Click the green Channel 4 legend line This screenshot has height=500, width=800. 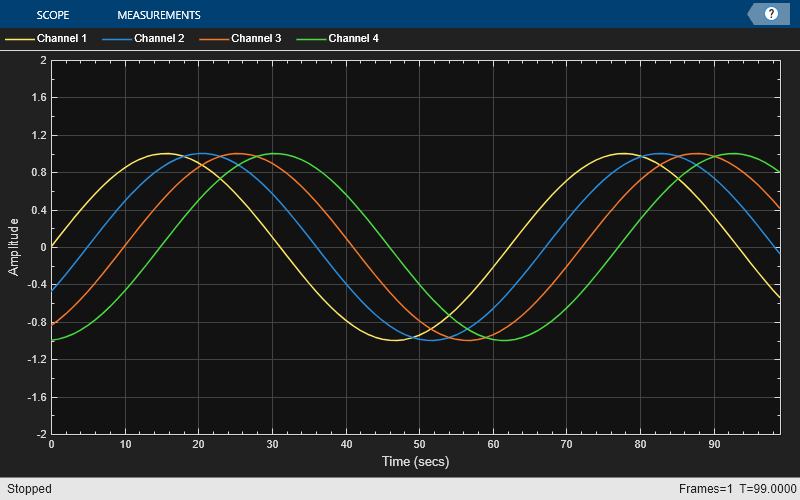click(312, 39)
